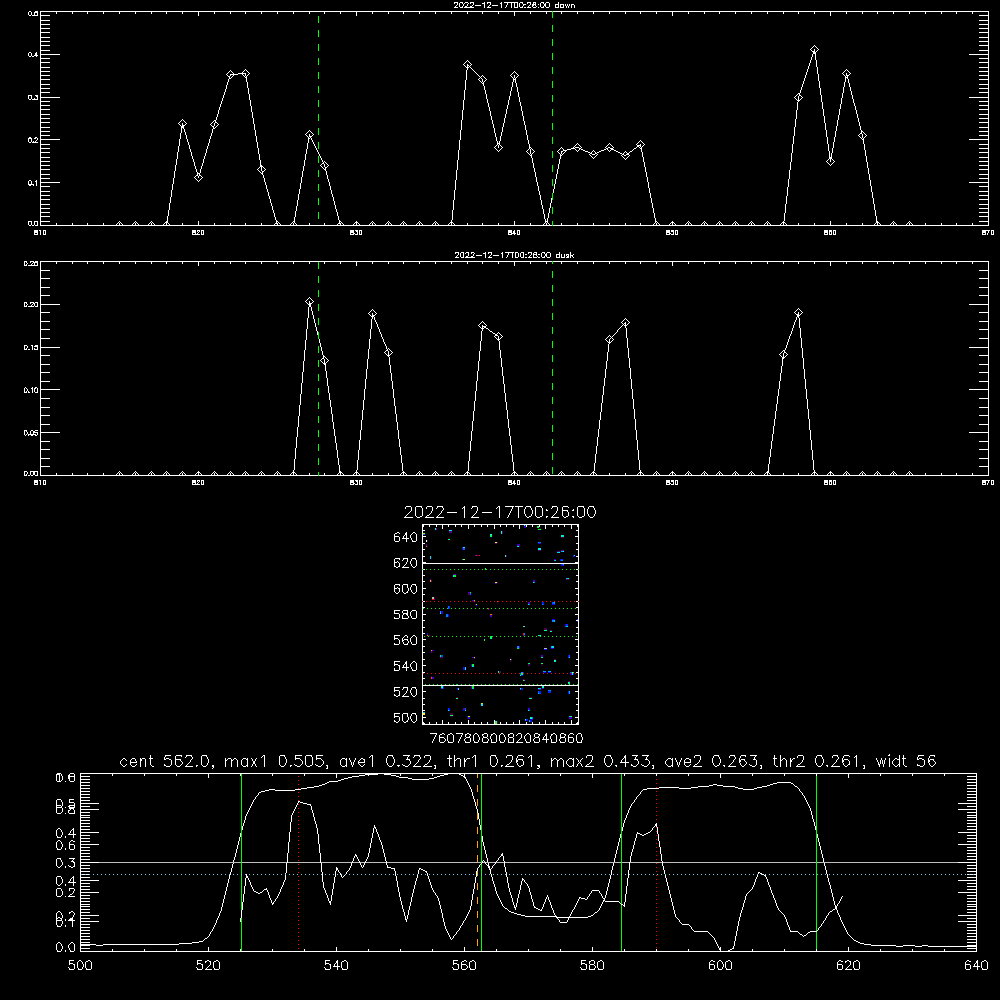Click the lower solid white horizontal line in scatter image
Viewport: 1000px width, 1000px height.
(x=501, y=685)
